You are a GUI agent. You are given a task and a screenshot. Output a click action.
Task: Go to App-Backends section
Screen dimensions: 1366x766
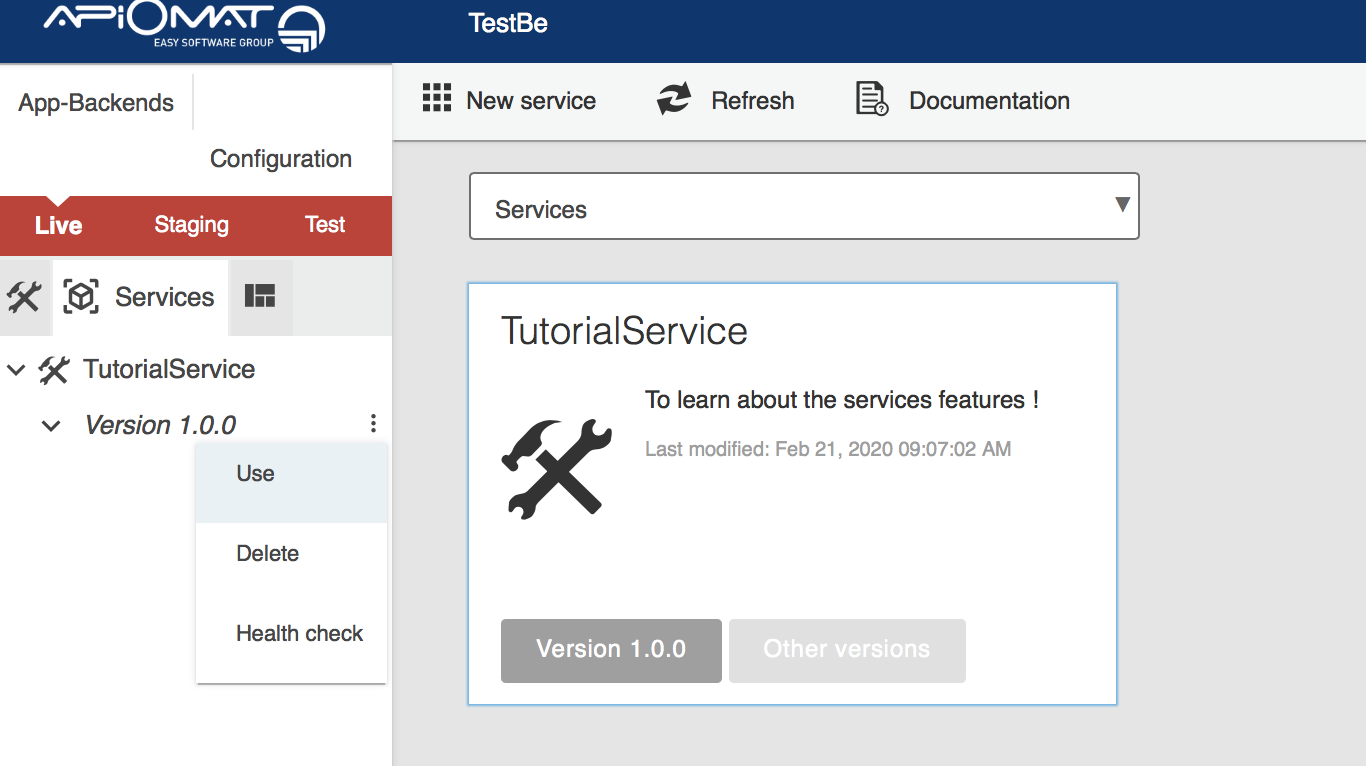[96, 103]
